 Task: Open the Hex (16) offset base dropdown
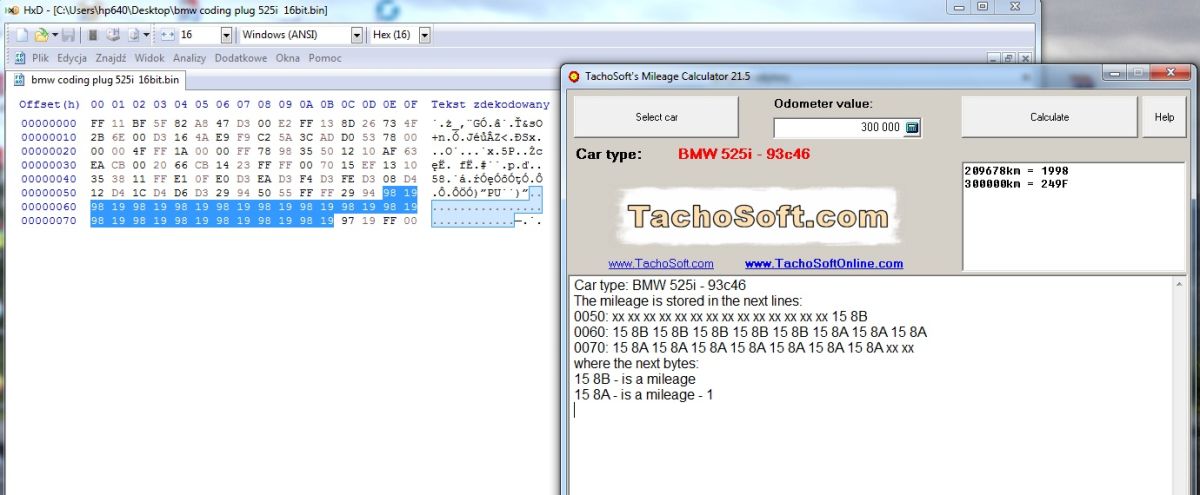424,35
